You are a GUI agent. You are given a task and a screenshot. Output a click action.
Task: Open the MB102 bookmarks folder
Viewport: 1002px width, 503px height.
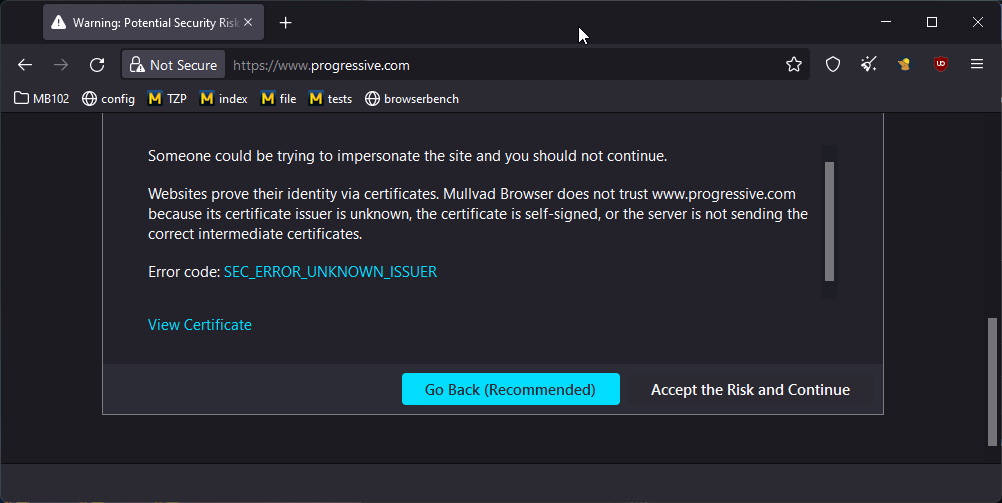42,98
